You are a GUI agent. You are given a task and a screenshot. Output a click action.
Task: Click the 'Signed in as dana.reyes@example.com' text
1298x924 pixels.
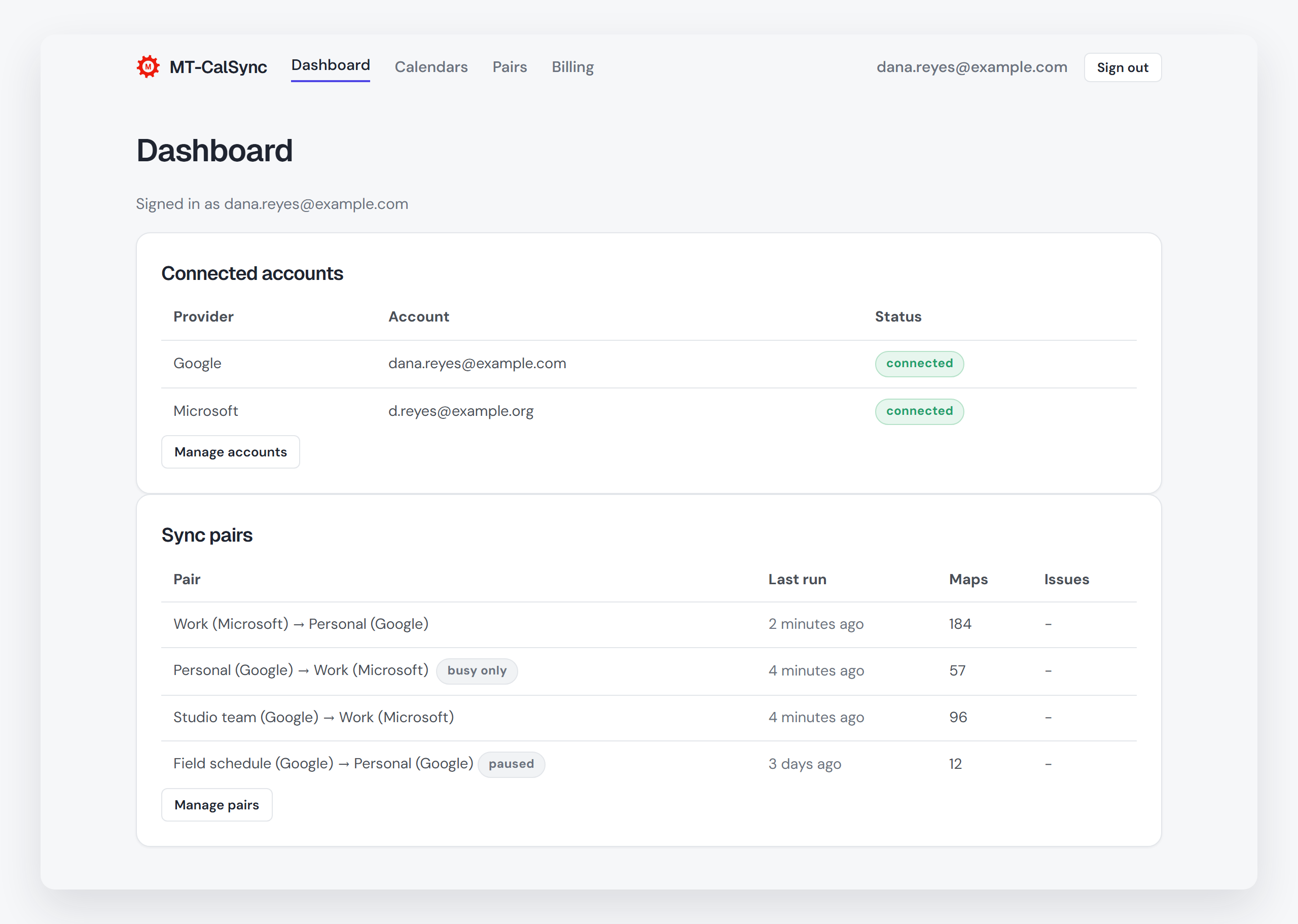(x=272, y=204)
